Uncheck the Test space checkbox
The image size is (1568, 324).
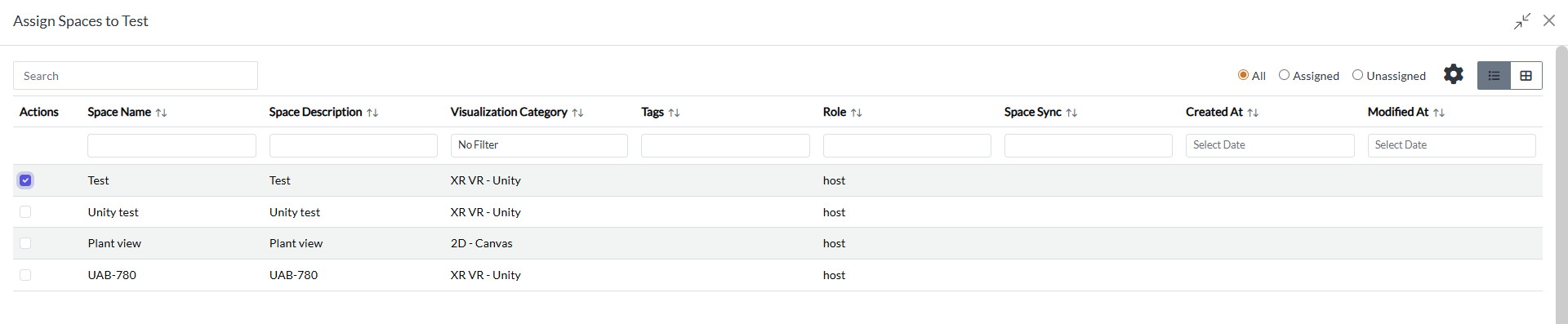(x=25, y=180)
